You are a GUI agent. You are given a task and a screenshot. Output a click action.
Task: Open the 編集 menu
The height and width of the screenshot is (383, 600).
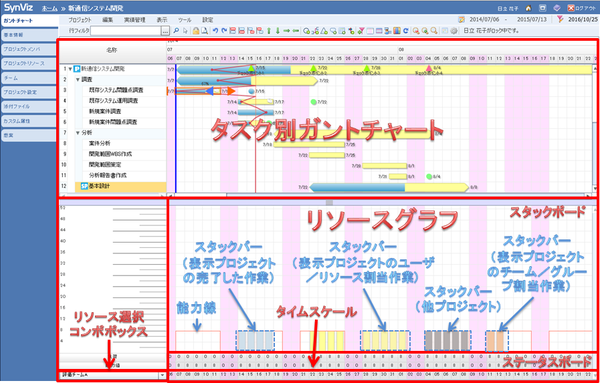click(108, 20)
